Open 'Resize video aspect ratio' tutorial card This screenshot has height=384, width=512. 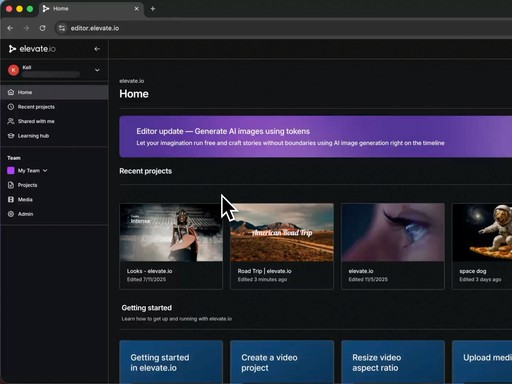coord(393,362)
